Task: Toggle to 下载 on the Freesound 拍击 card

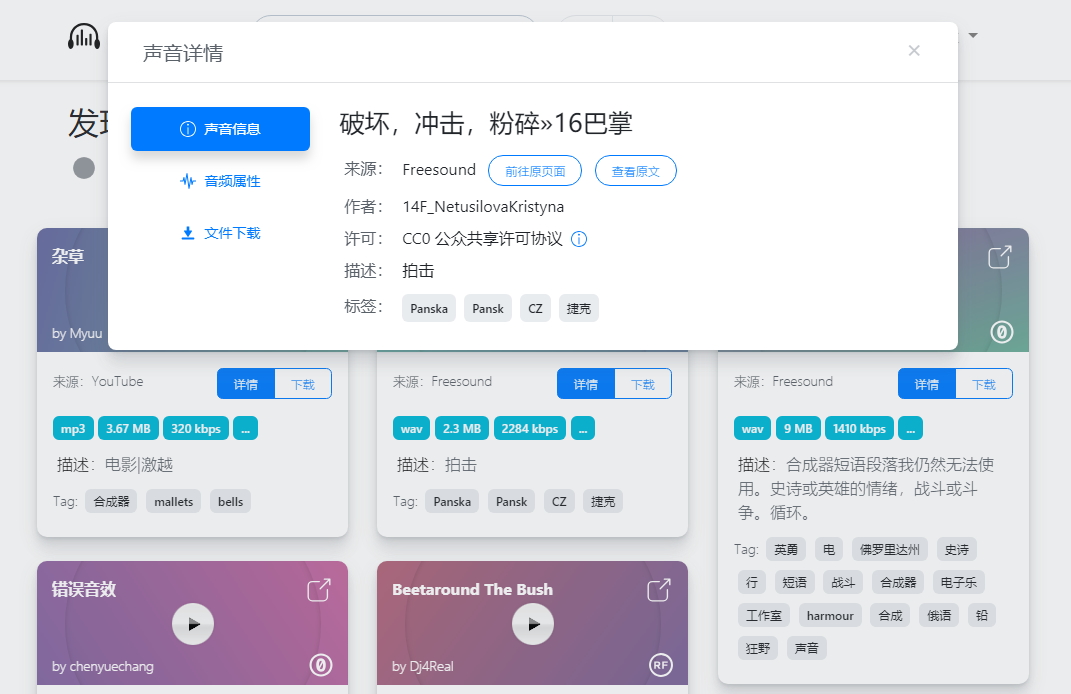Action: tap(644, 383)
